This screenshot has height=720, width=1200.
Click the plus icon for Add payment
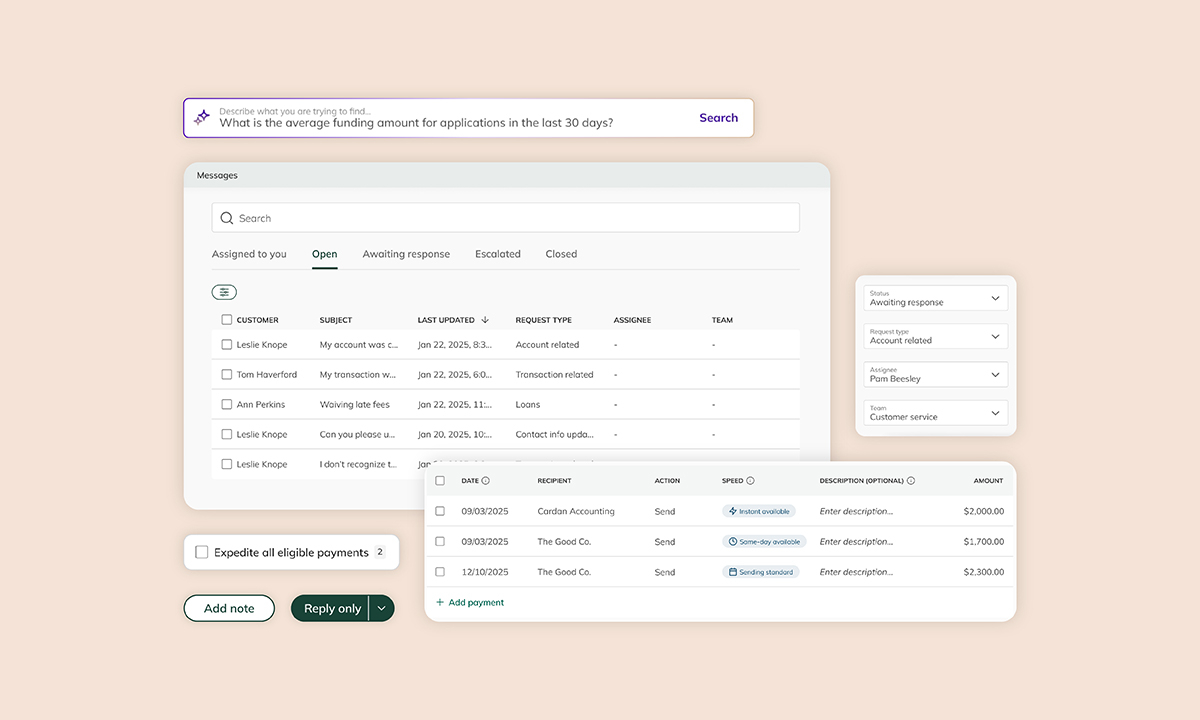[x=440, y=603]
